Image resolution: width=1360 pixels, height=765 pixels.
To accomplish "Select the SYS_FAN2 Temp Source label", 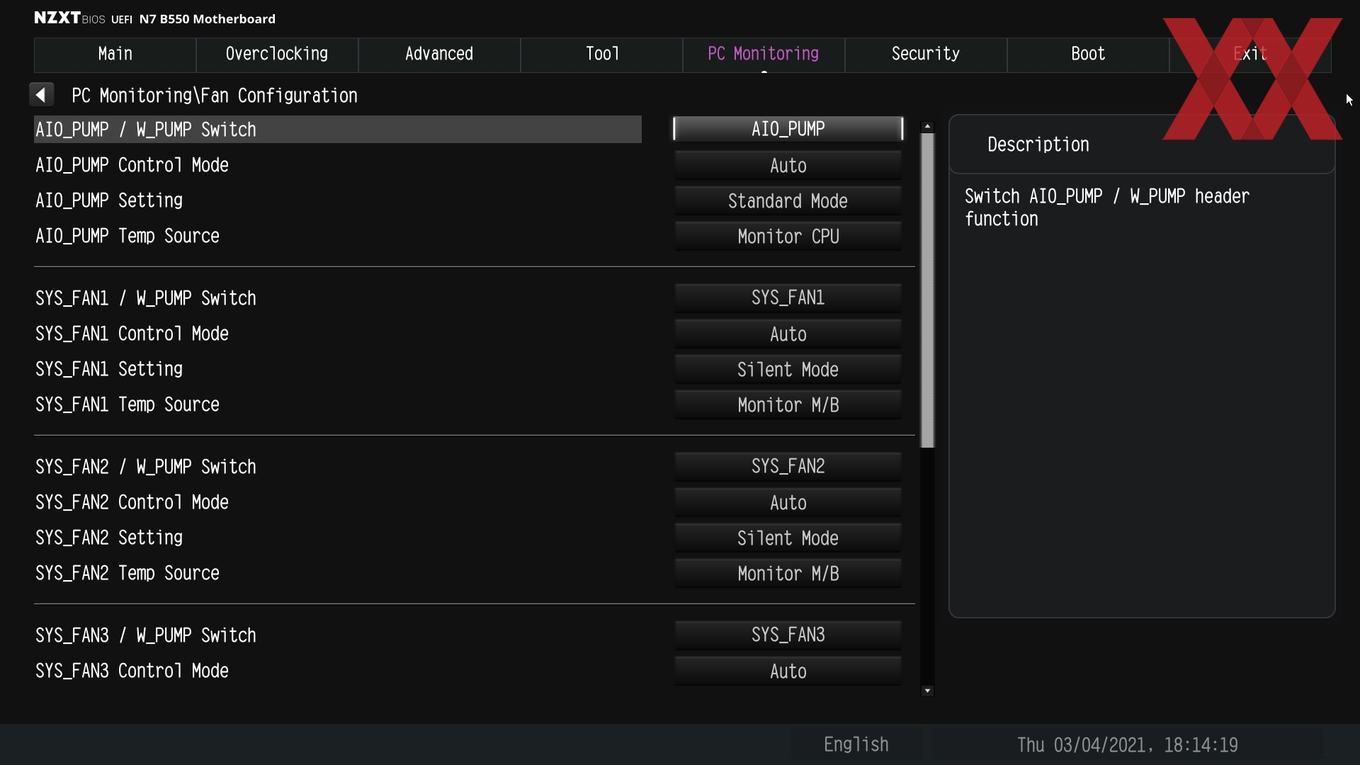I will click(x=127, y=573).
